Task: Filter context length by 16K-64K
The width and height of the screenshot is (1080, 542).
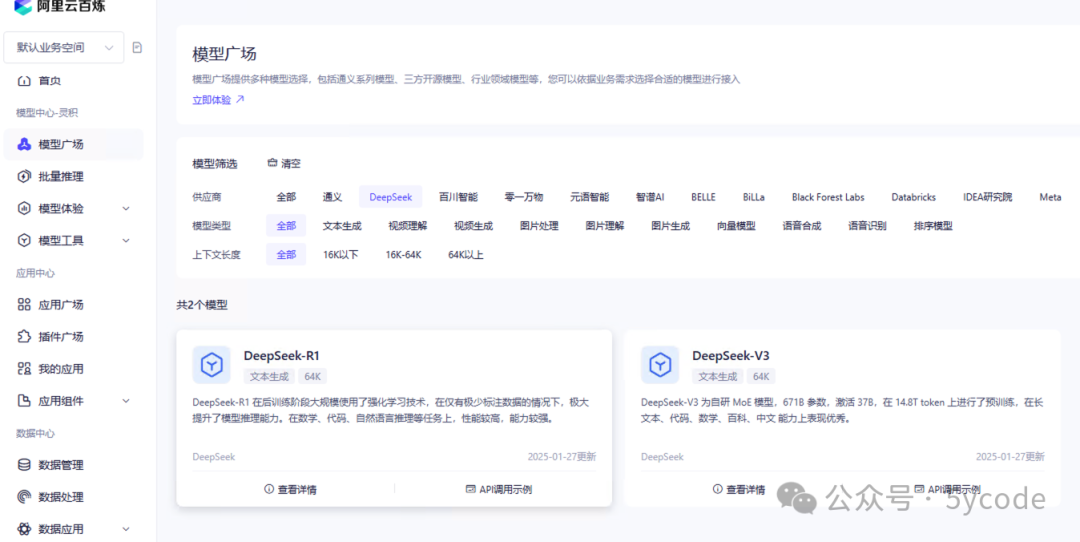Action: 404,255
